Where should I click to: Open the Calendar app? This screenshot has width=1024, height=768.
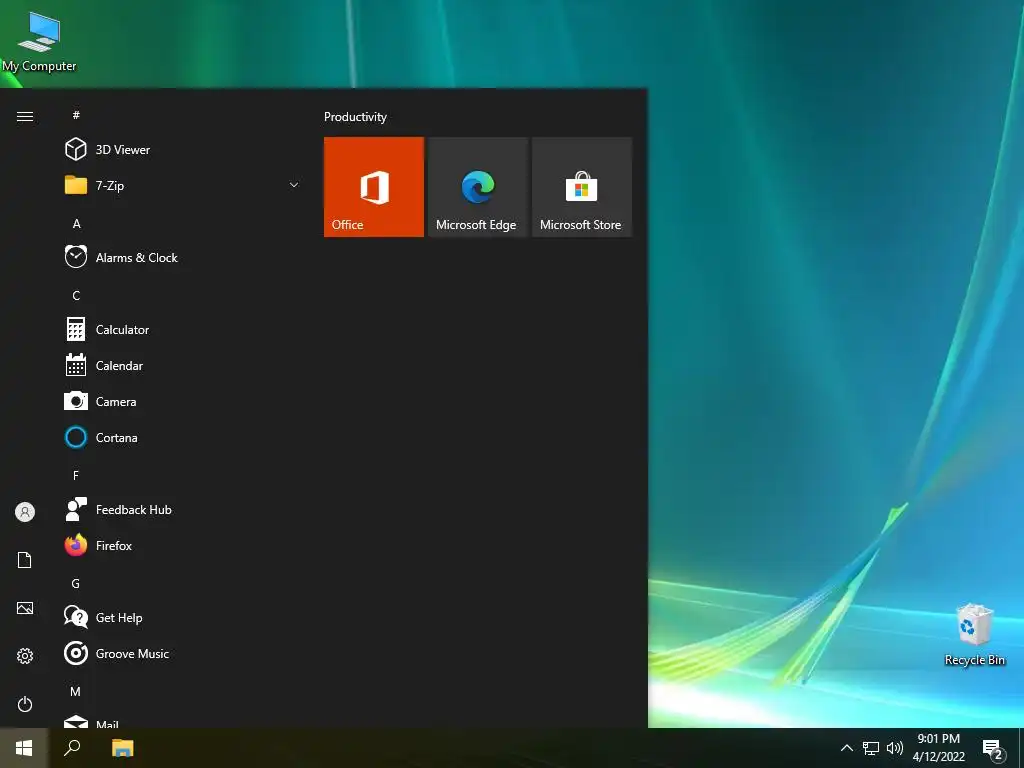[x=182, y=366]
